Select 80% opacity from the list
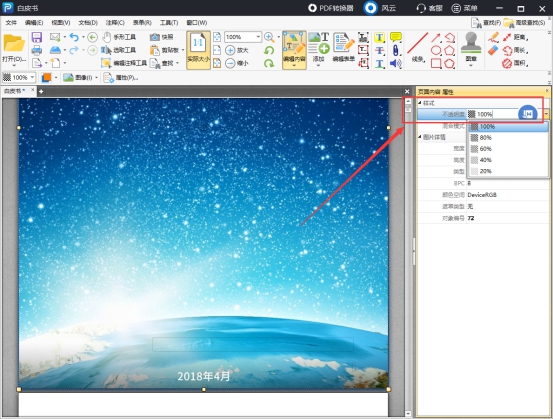This screenshot has height=419, width=553. 508,138
